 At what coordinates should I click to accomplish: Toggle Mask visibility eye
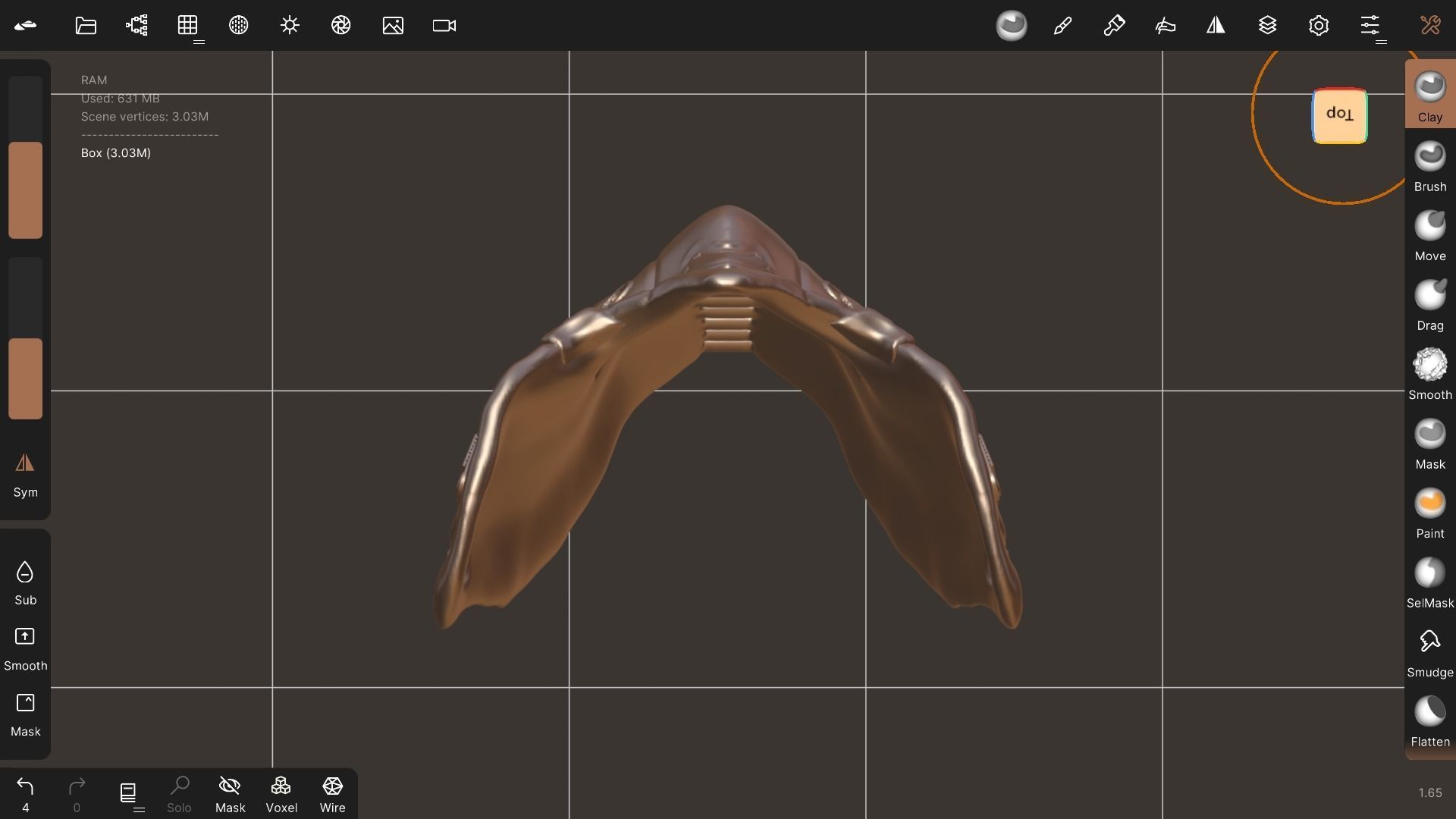pos(230,794)
